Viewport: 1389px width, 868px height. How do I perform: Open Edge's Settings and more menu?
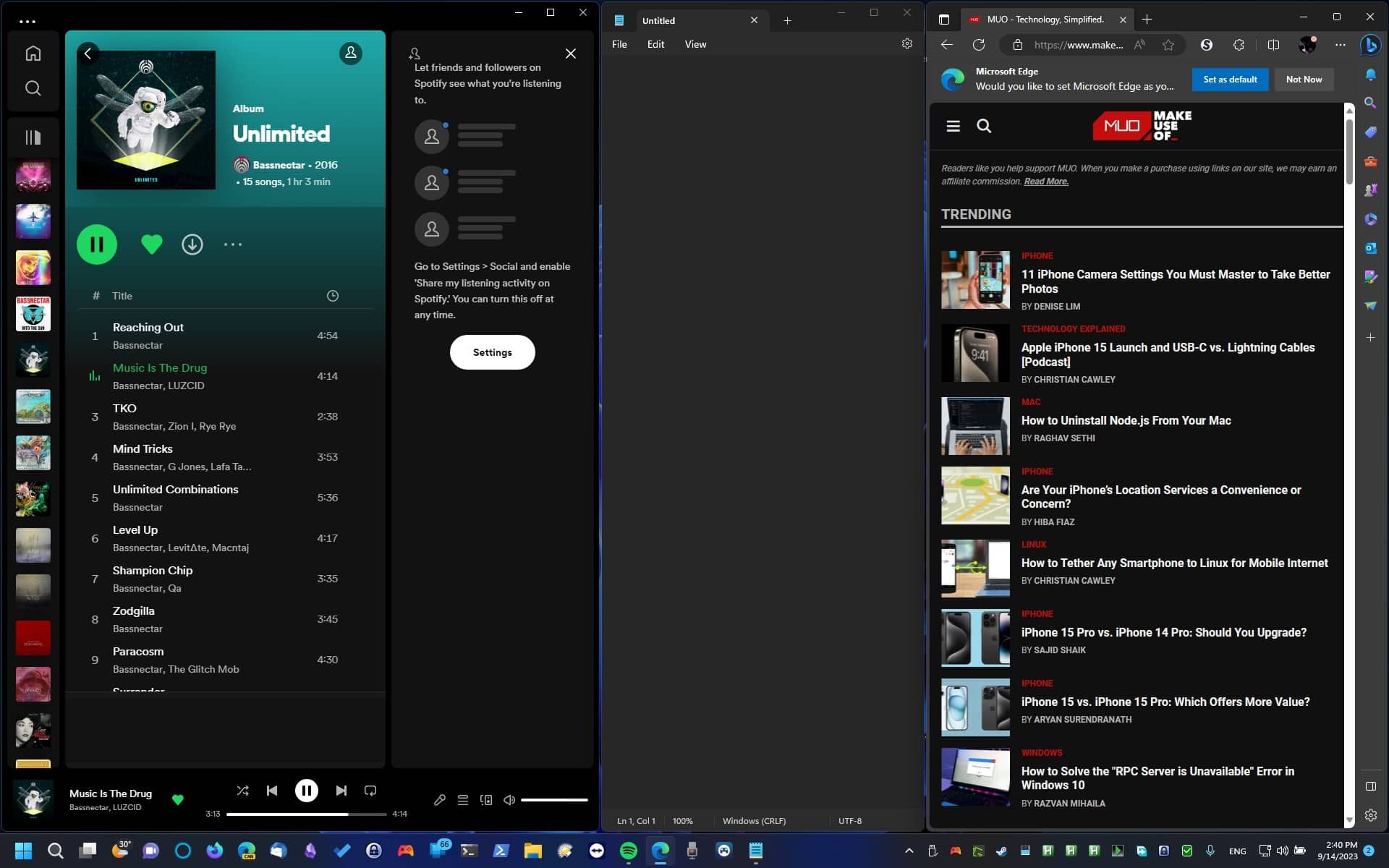[x=1340, y=44]
